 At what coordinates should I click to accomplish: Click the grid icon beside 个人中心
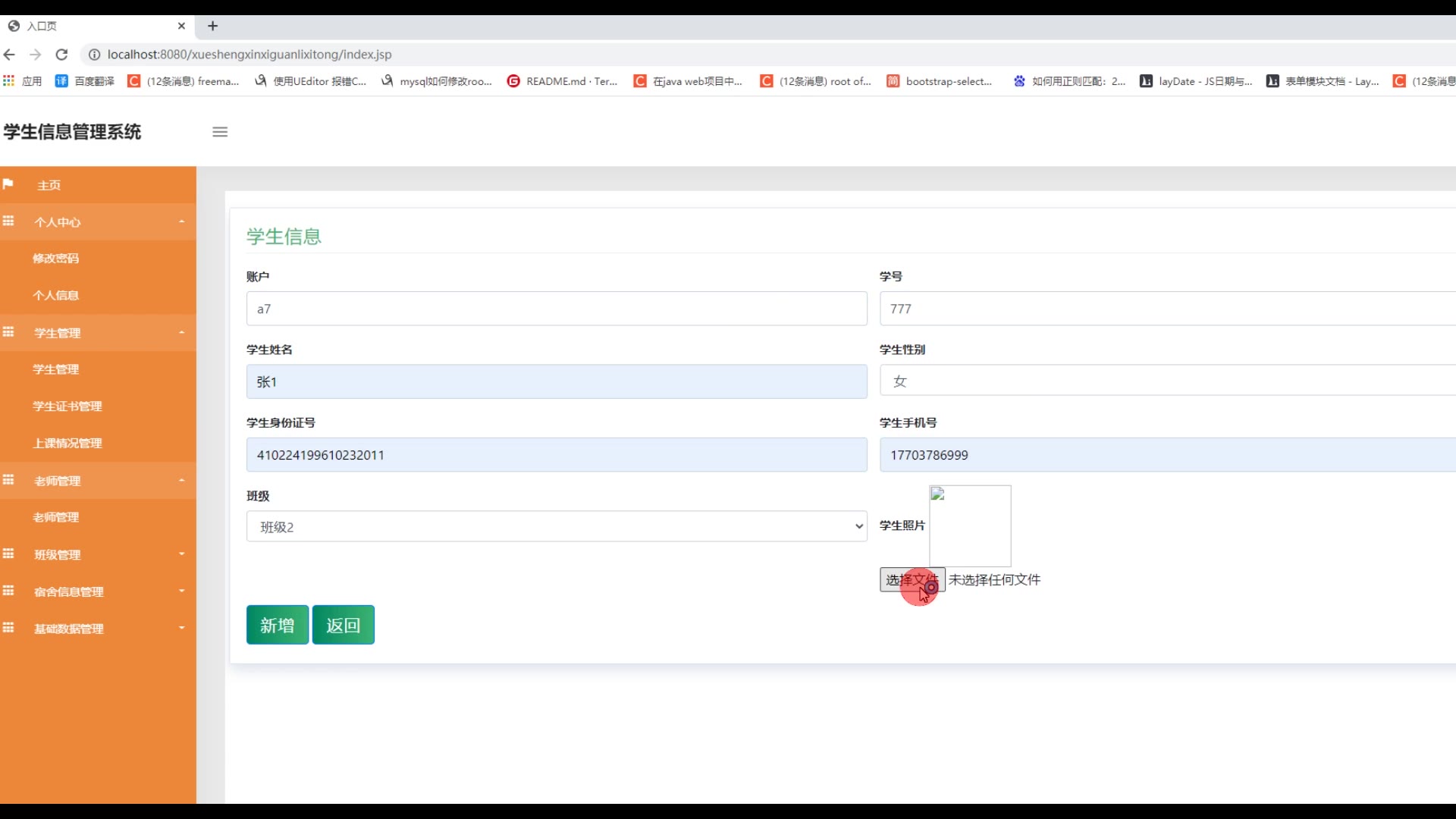(8, 221)
